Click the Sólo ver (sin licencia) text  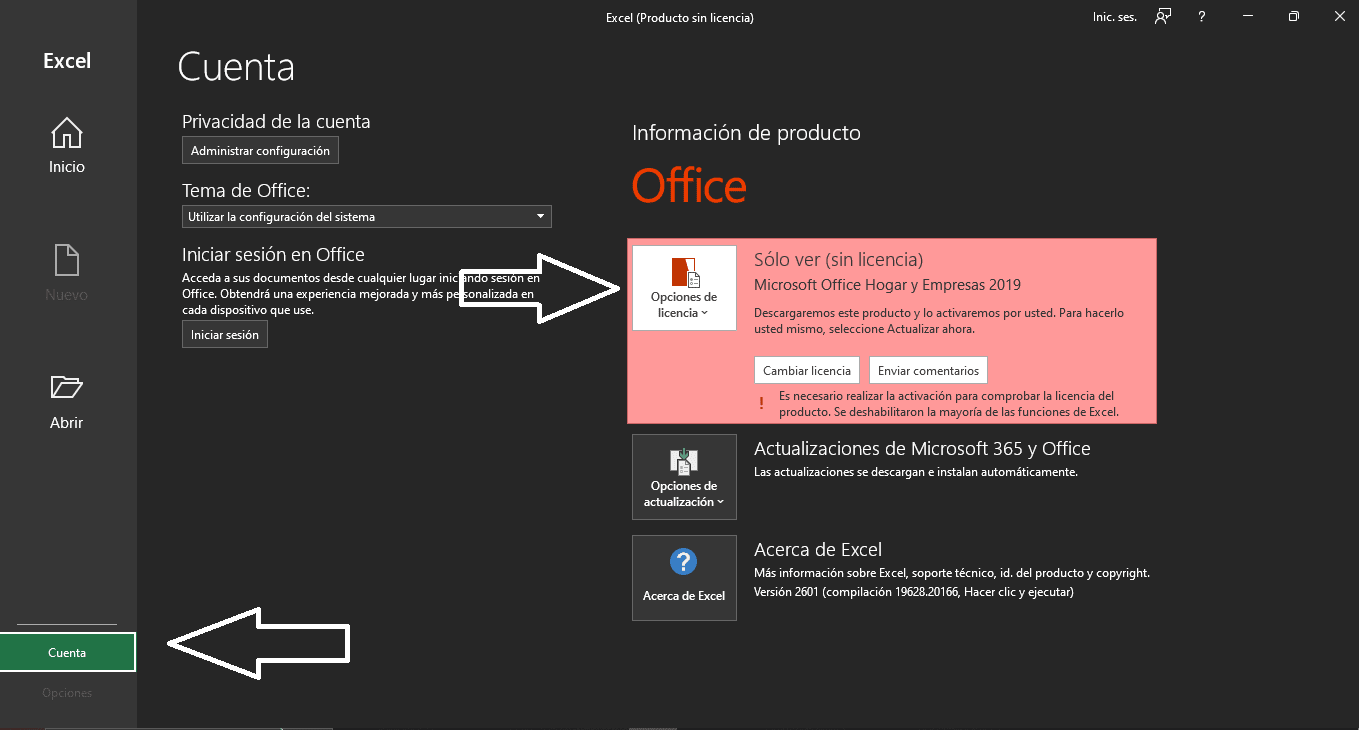click(838, 260)
